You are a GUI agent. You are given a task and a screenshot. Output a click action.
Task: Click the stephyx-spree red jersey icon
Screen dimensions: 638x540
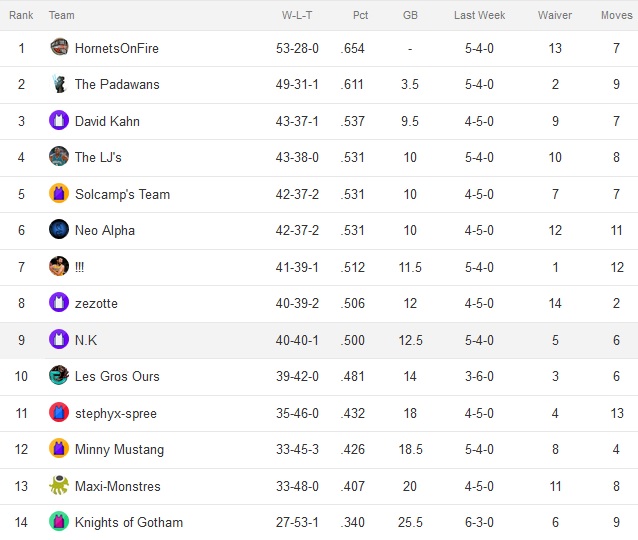click(x=59, y=412)
